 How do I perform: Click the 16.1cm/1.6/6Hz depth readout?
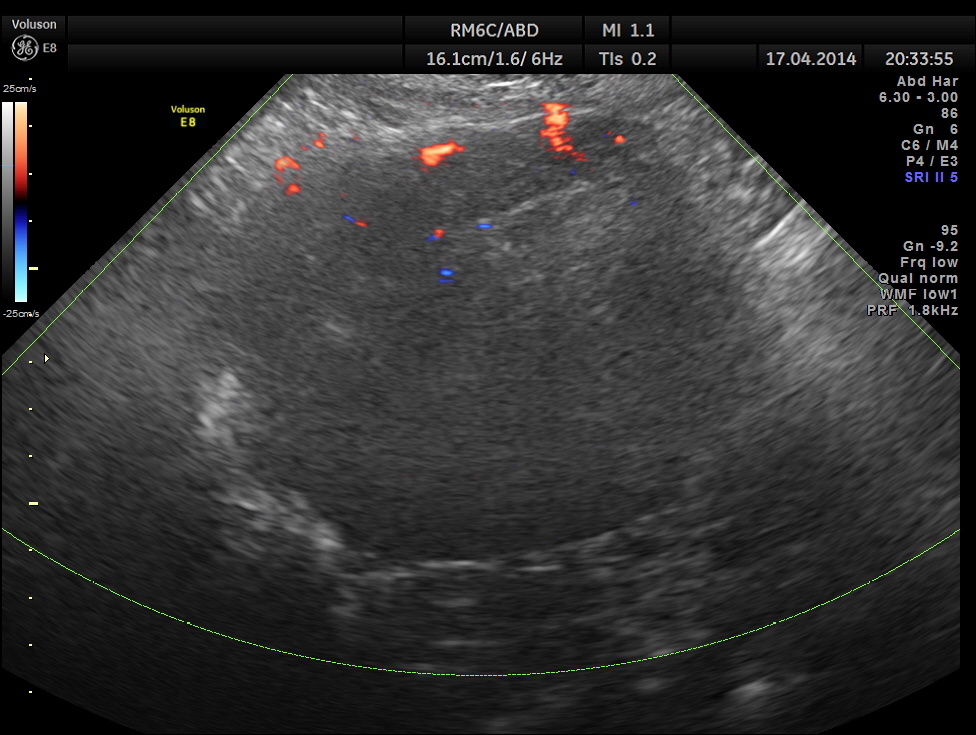point(494,59)
